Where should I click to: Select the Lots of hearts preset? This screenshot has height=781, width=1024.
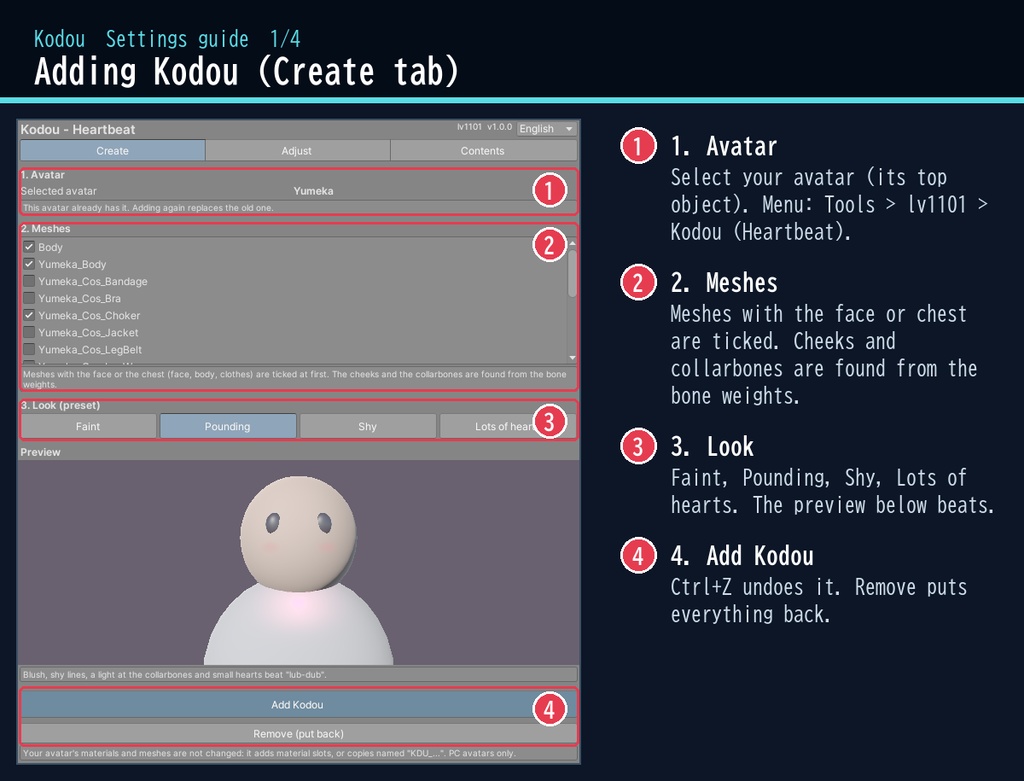pyautogui.click(x=507, y=426)
